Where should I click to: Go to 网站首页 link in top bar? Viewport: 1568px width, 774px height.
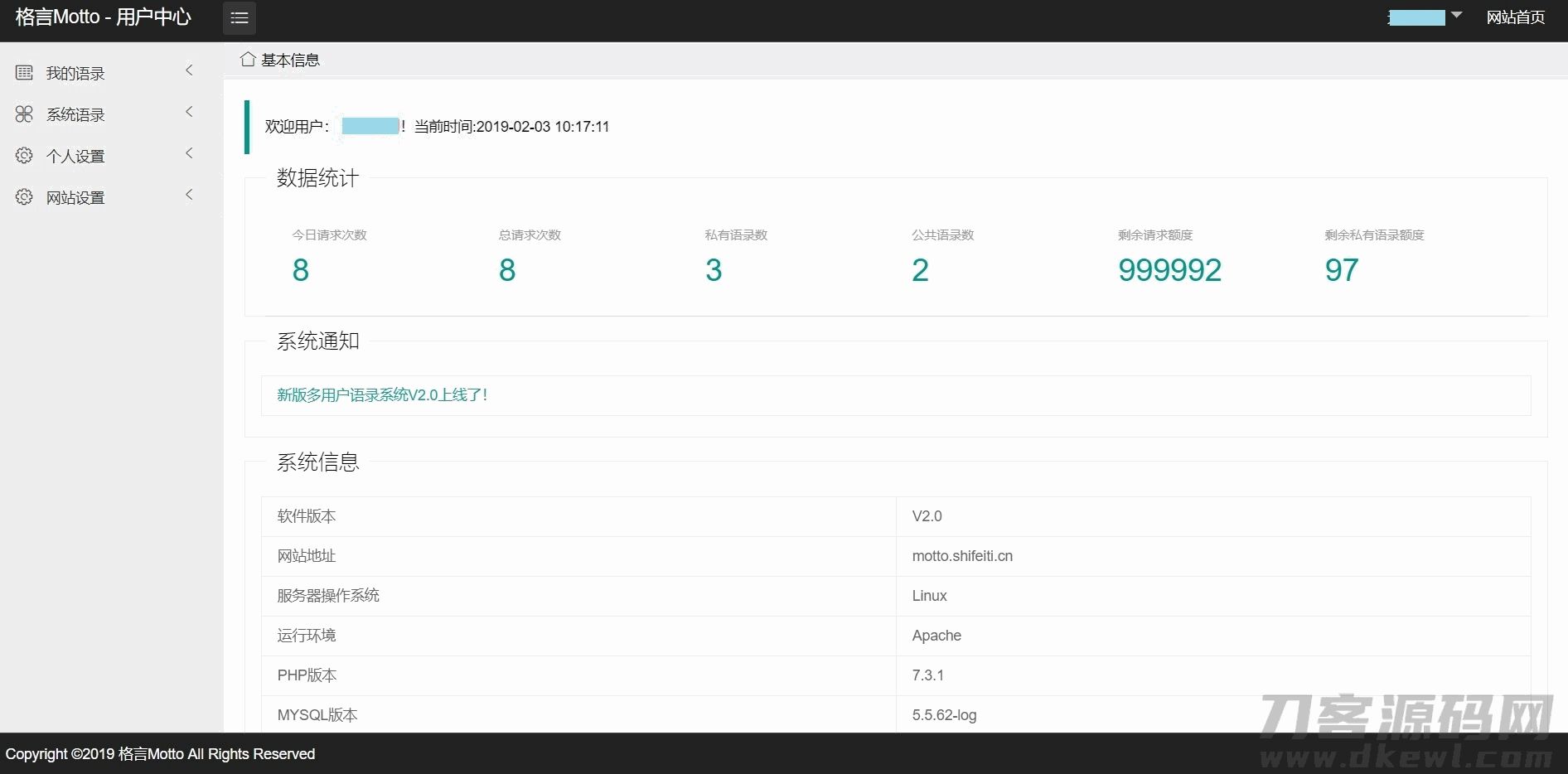[1515, 17]
